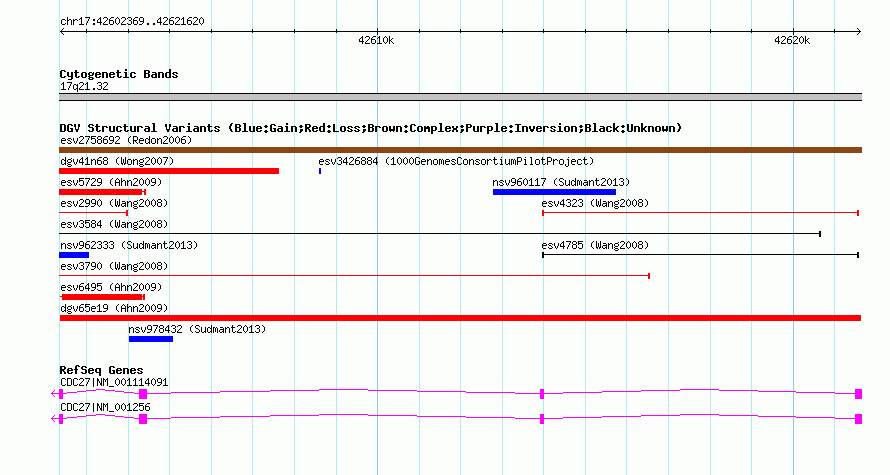Click the ruler's left end arrow
The height and width of the screenshot is (475, 890).
click(62, 32)
